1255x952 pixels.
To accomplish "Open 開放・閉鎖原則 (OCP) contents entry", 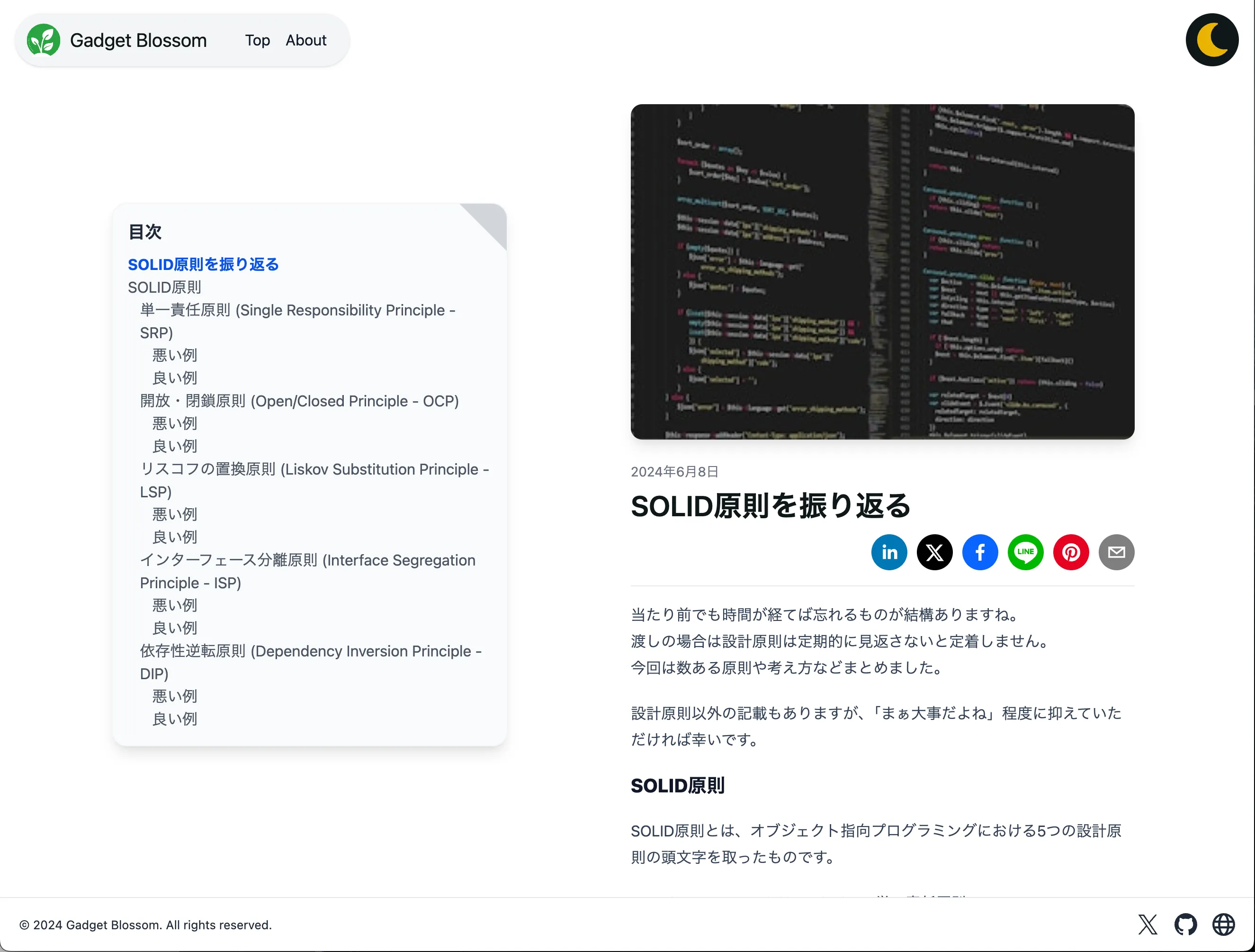I will coord(299,401).
